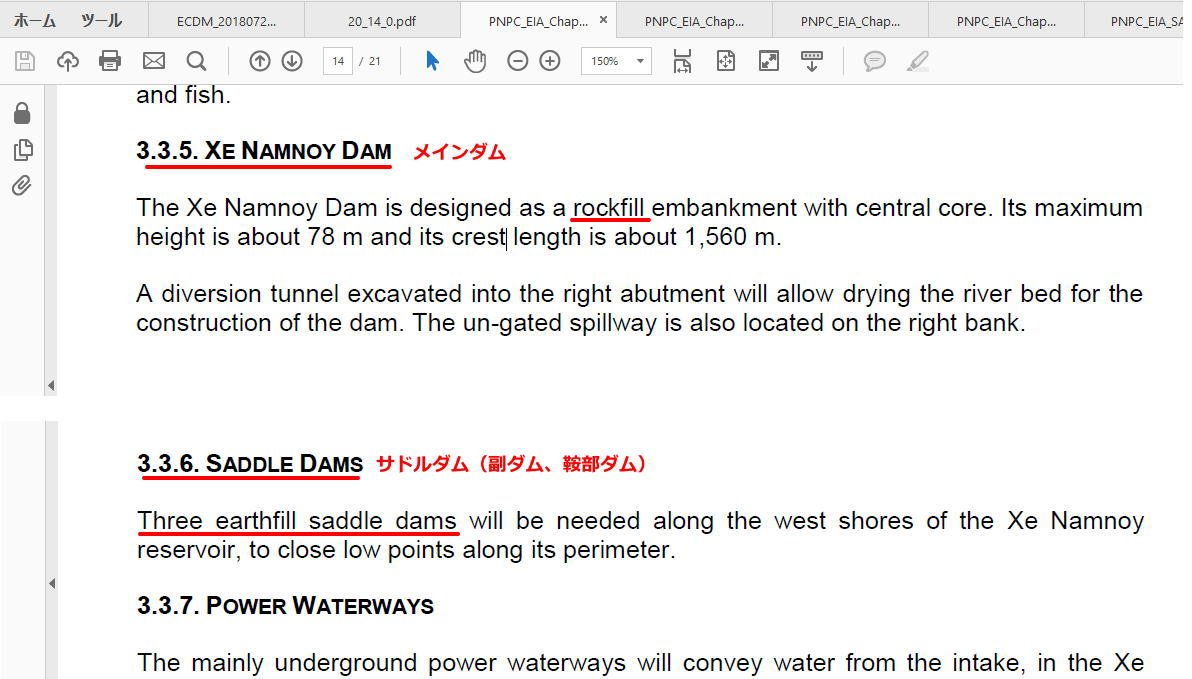Send file by email envelope icon
Screen dimensions: 1192x679
pos(154,61)
